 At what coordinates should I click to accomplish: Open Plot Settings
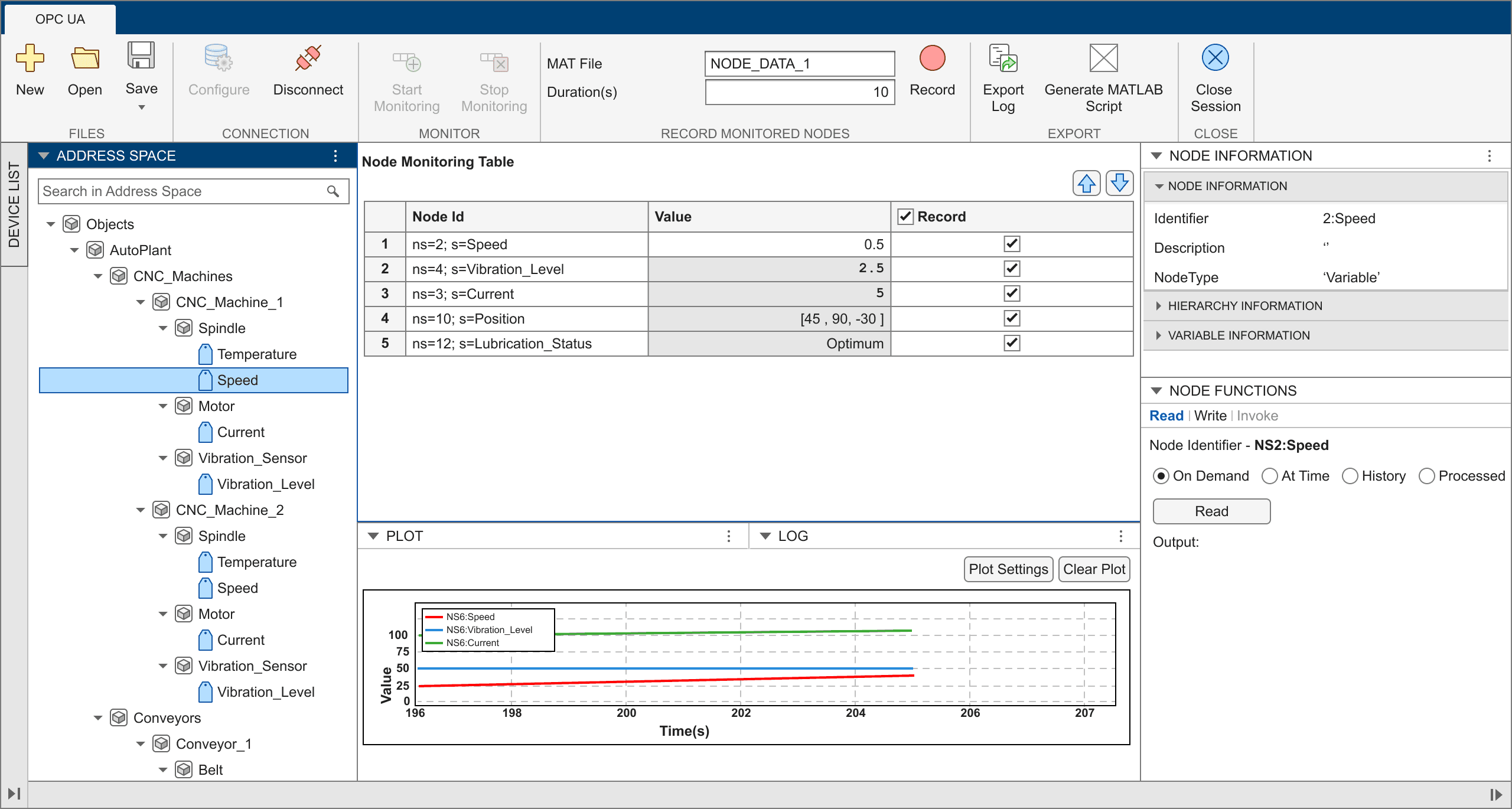click(1008, 569)
